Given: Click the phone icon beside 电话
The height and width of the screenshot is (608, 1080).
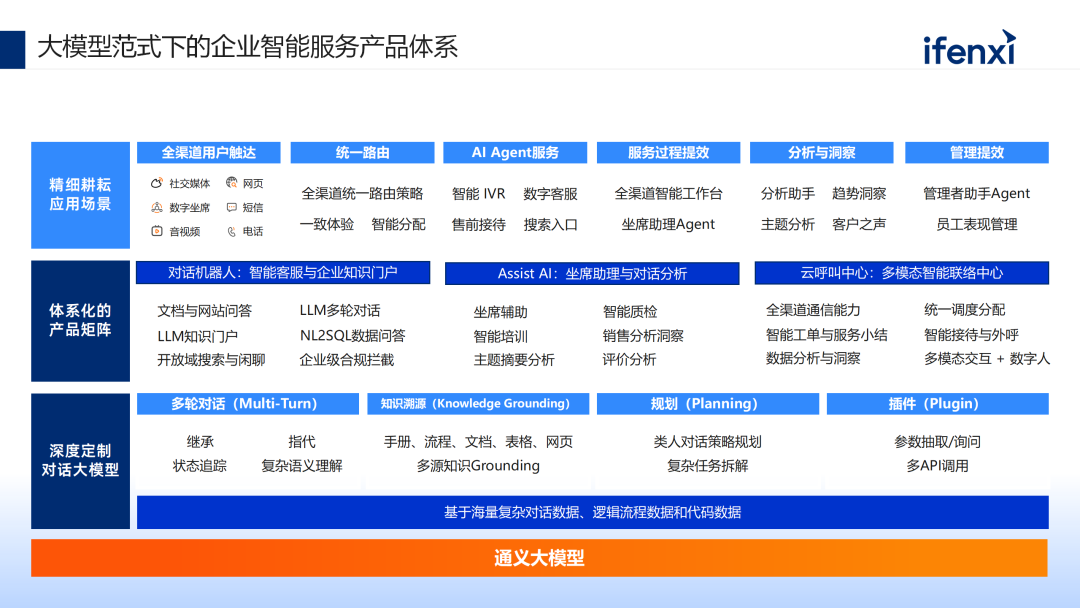Looking at the screenshot, I should pos(231,231).
